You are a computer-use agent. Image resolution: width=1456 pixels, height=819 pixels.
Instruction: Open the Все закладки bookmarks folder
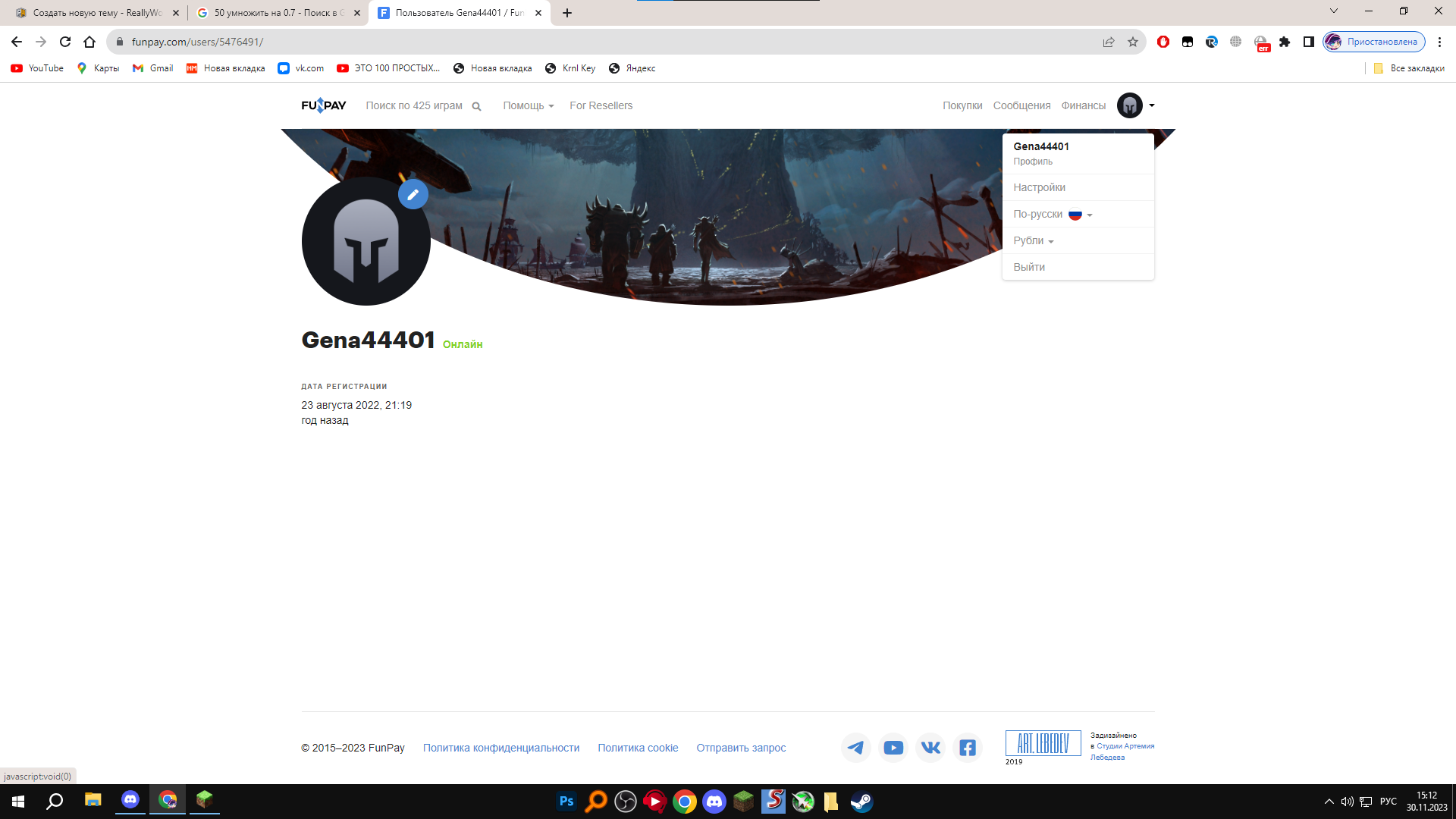pos(1409,68)
